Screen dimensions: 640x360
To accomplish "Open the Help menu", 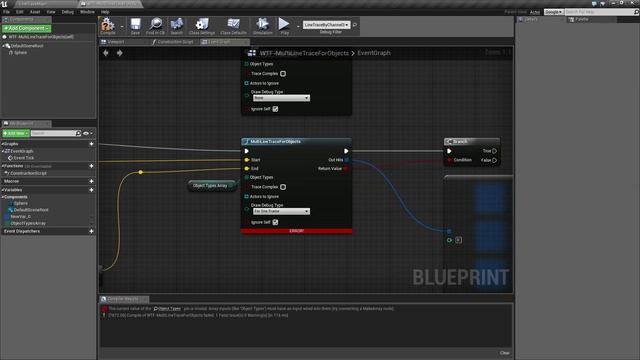I will [105, 12].
